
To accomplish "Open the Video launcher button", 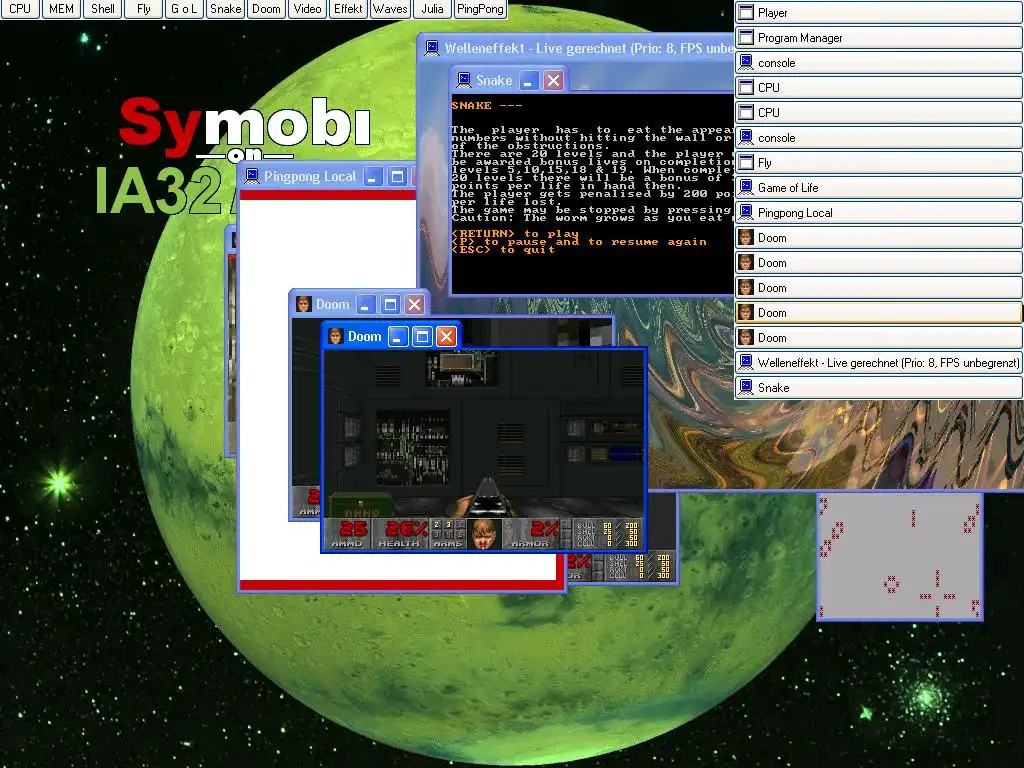I will point(308,9).
